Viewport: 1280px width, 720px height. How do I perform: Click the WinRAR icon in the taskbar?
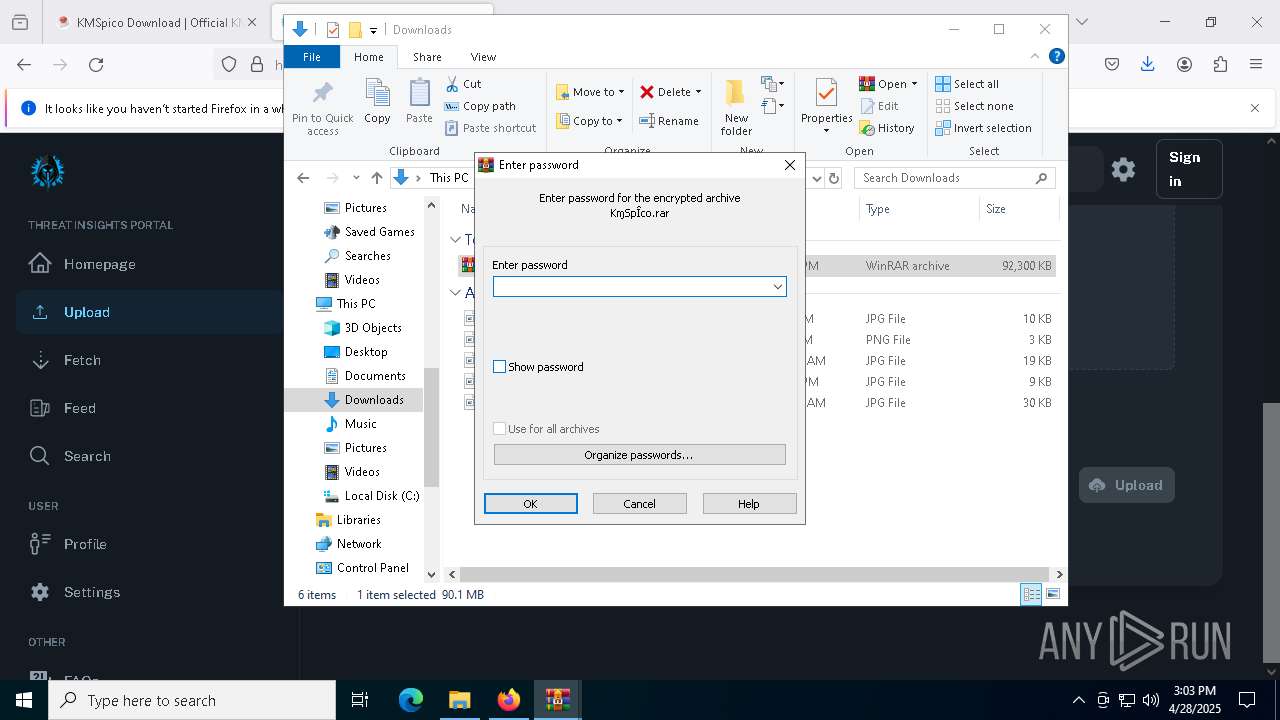[558, 700]
